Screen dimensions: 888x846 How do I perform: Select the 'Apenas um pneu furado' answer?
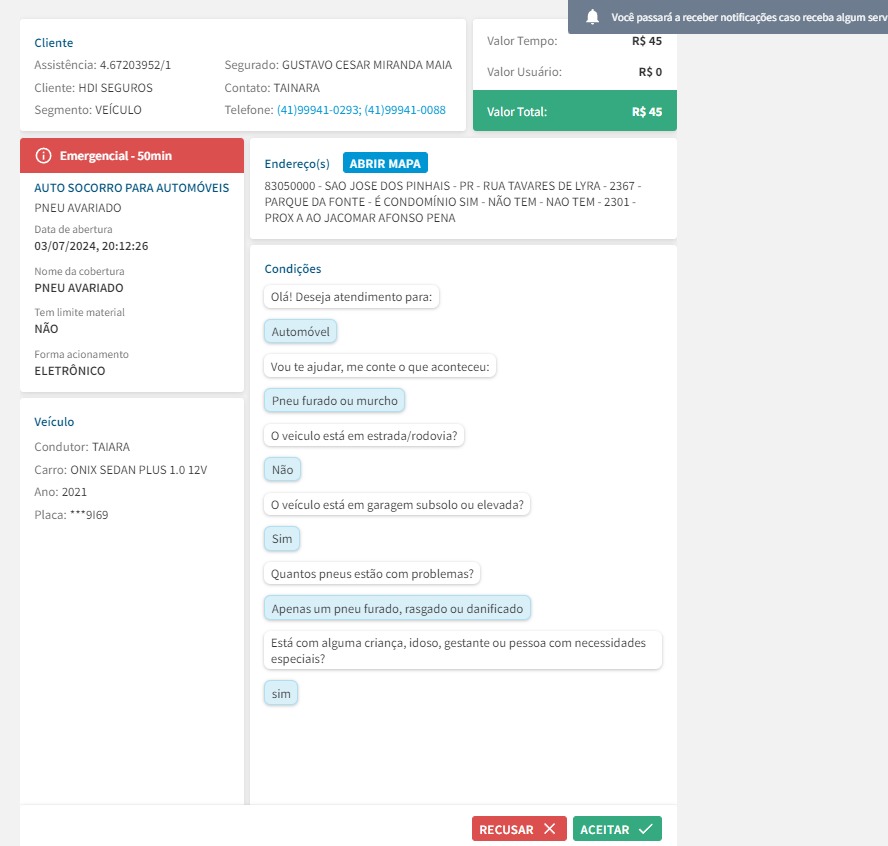398,608
